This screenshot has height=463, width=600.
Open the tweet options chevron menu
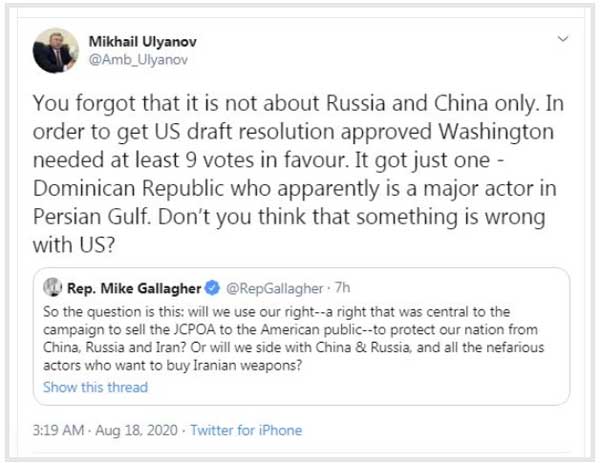pyautogui.click(x=563, y=39)
